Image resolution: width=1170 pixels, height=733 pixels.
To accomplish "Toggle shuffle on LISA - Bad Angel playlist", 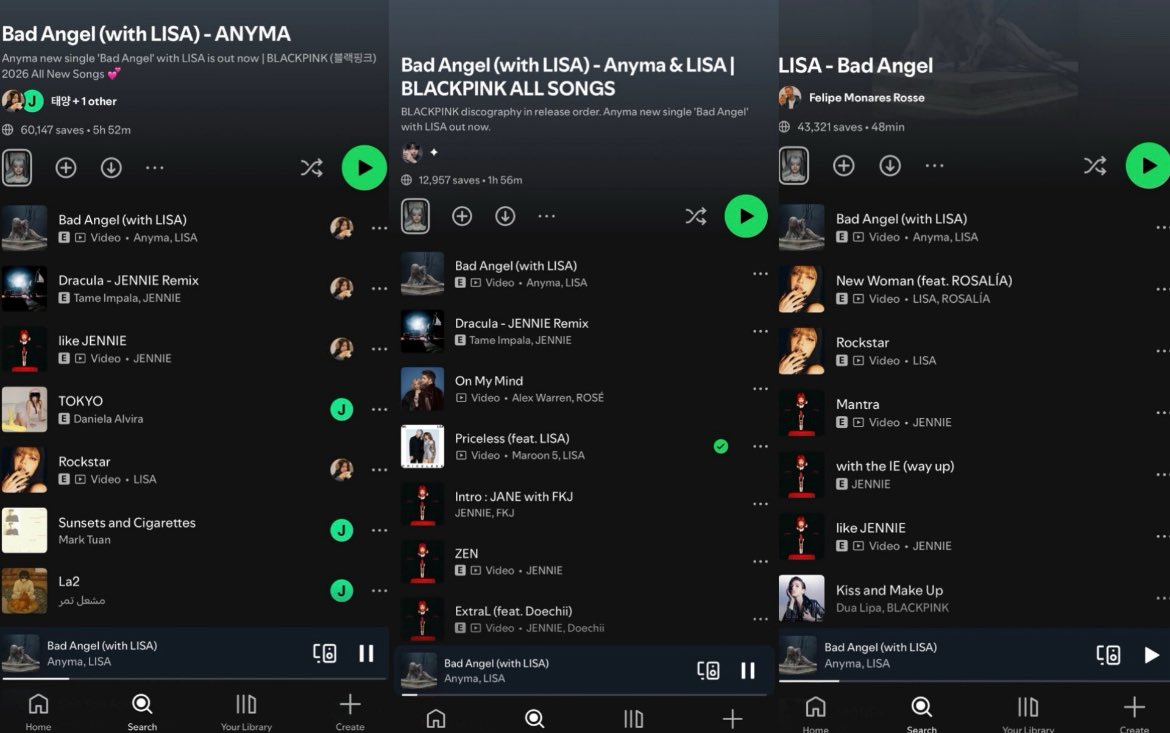I will click(1095, 166).
